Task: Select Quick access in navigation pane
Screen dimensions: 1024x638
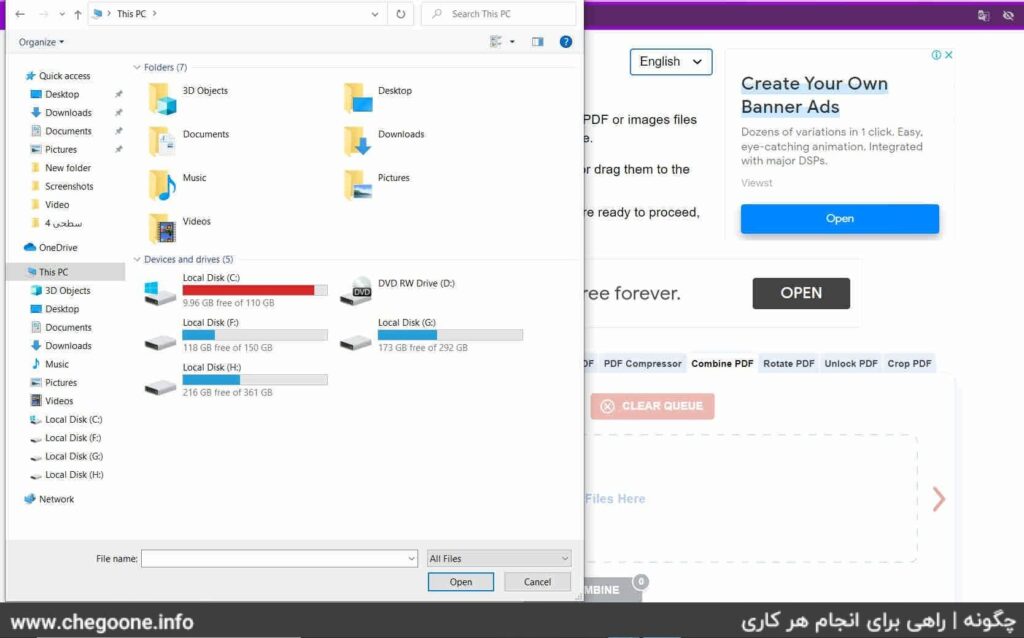Action: point(57,76)
